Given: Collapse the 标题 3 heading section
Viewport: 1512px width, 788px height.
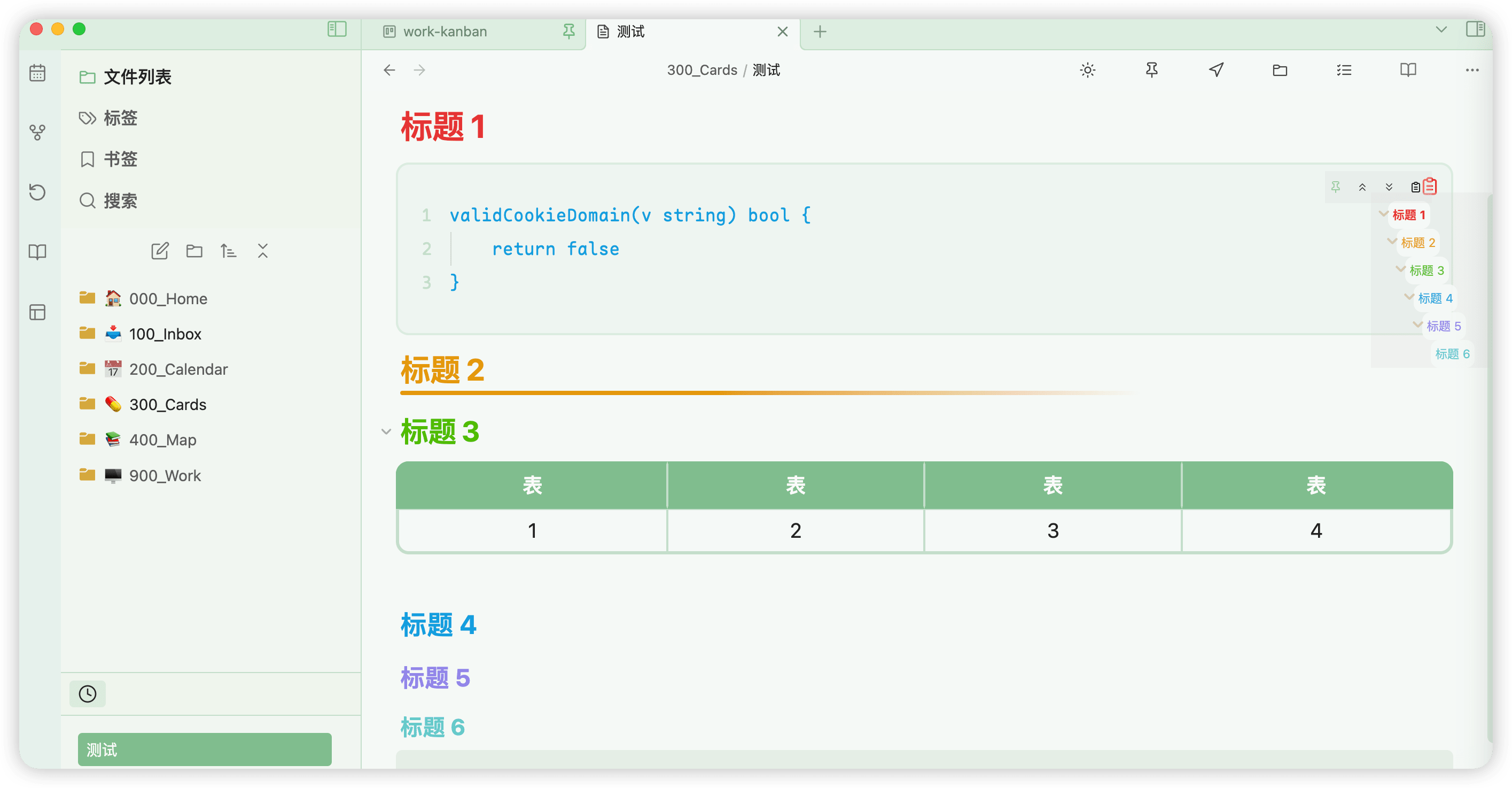Looking at the screenshot, I should pos(386,431).
